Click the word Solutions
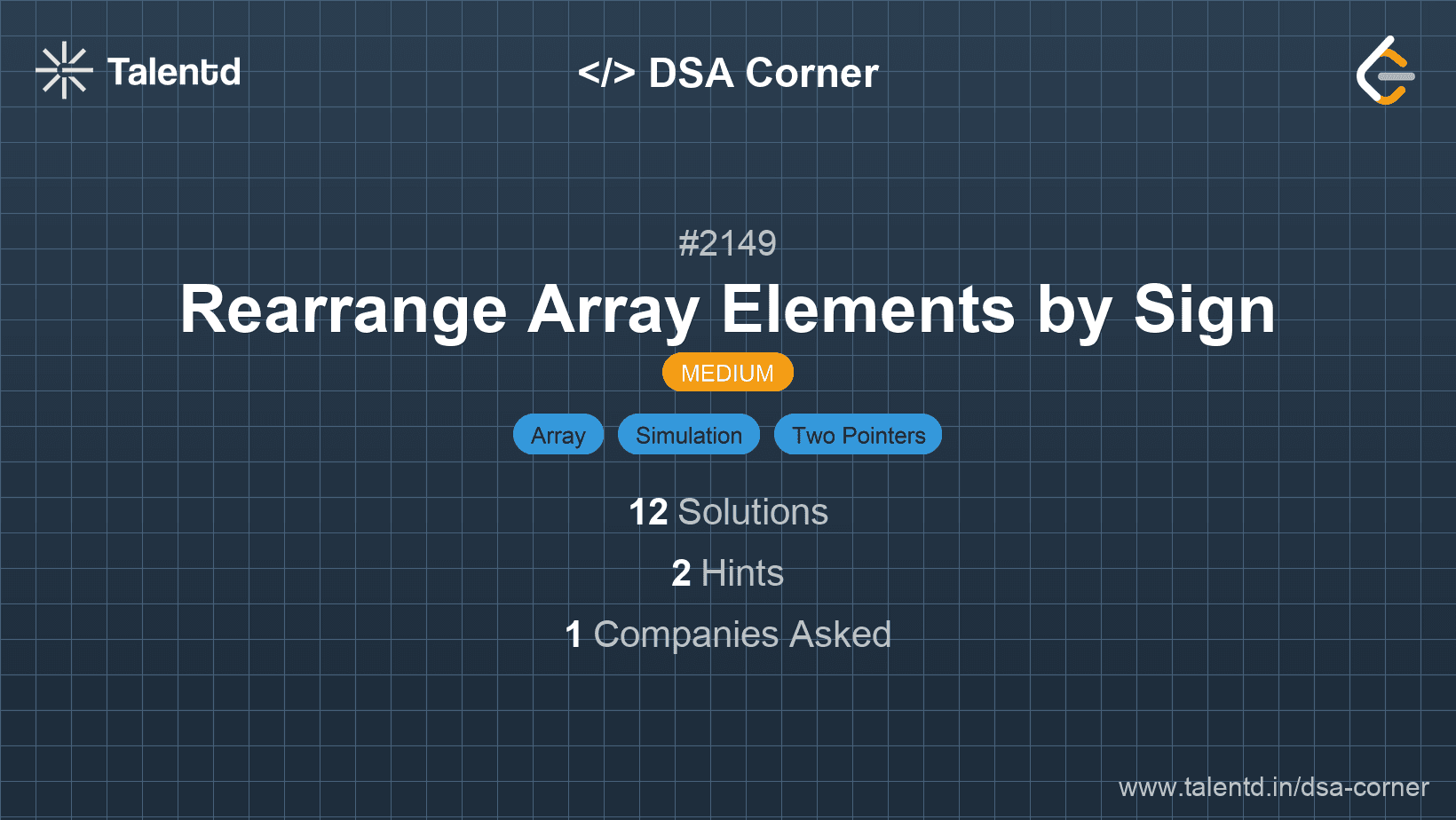Viewport: 1456px width, 820px height. click(x=753, y=512)
